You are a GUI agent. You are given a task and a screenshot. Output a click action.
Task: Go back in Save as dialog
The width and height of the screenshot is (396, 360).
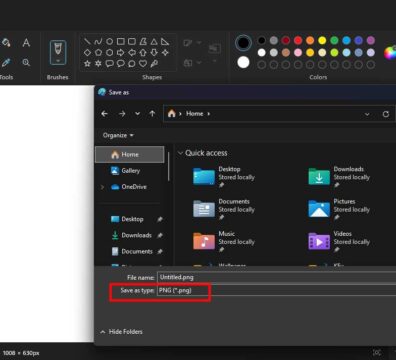[x=105, y=114]
